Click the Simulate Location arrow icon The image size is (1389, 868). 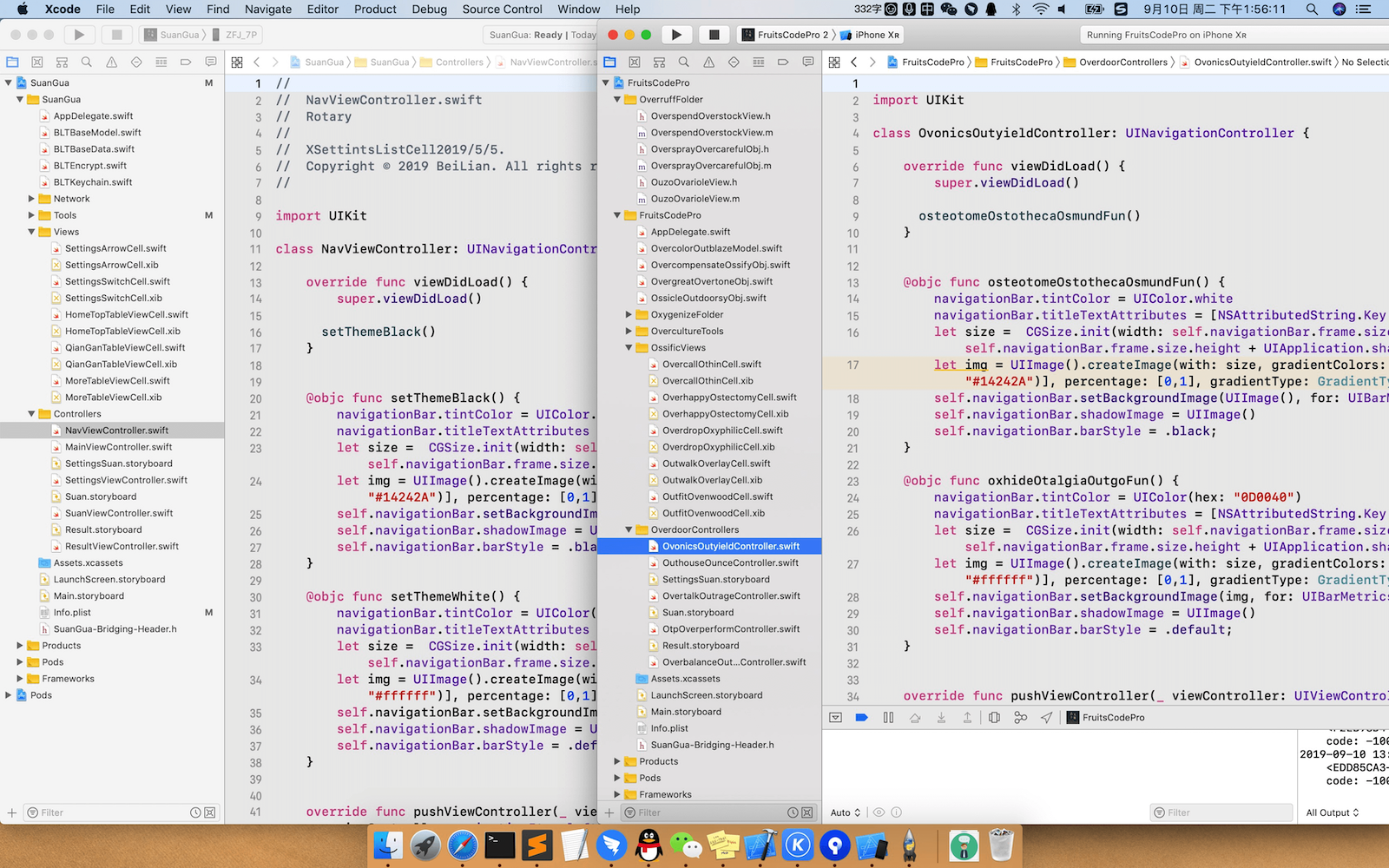[1047, 717]
